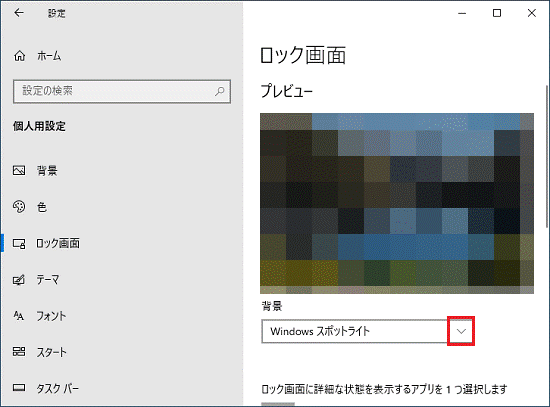Viewport: 550px width, 407px height.
Task: Minimize the 設定 window
Action: pyautogui.click(x=462, y=13)
